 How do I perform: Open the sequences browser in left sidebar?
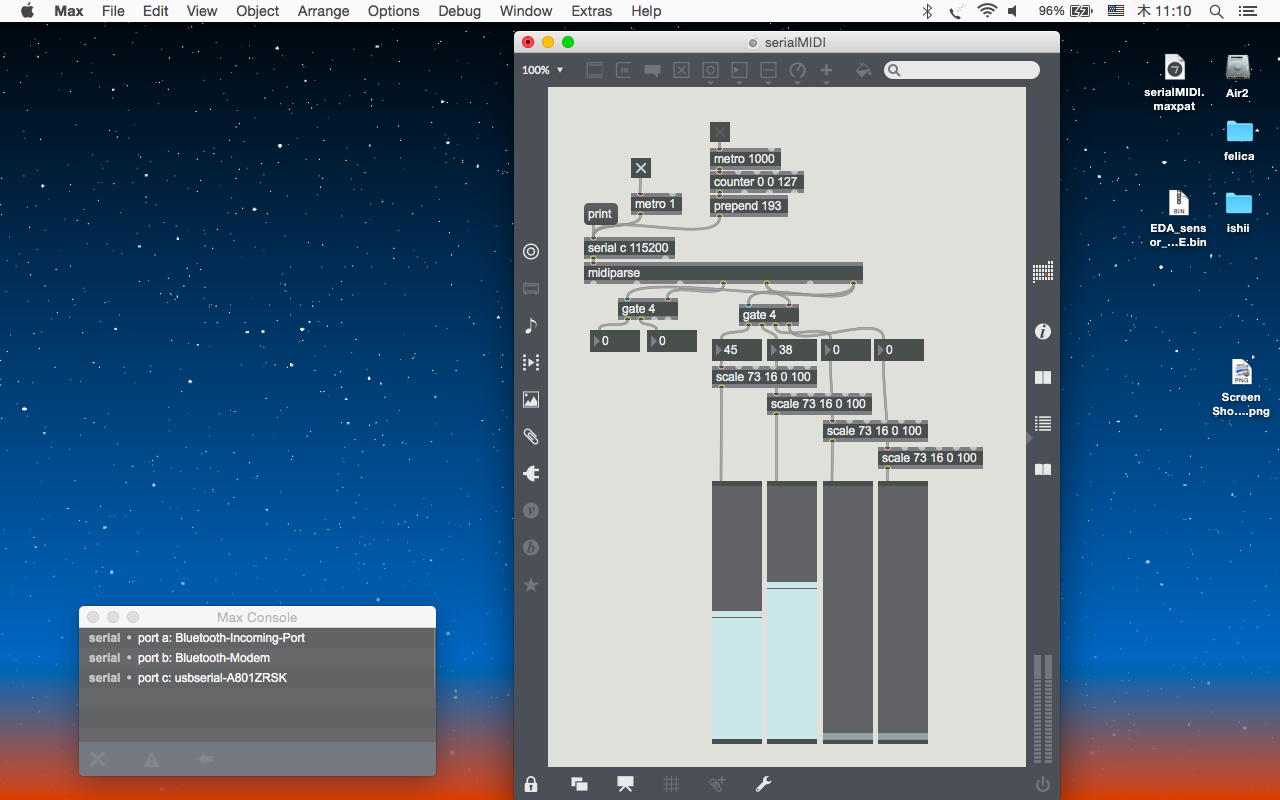pyautogui.click(x=531, y=363)
